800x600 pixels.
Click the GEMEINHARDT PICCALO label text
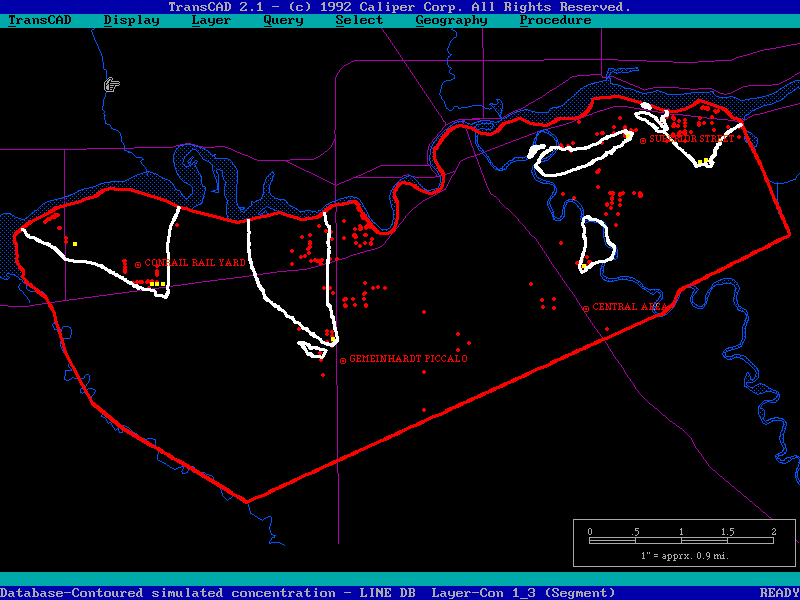click(x=408, y=358)
